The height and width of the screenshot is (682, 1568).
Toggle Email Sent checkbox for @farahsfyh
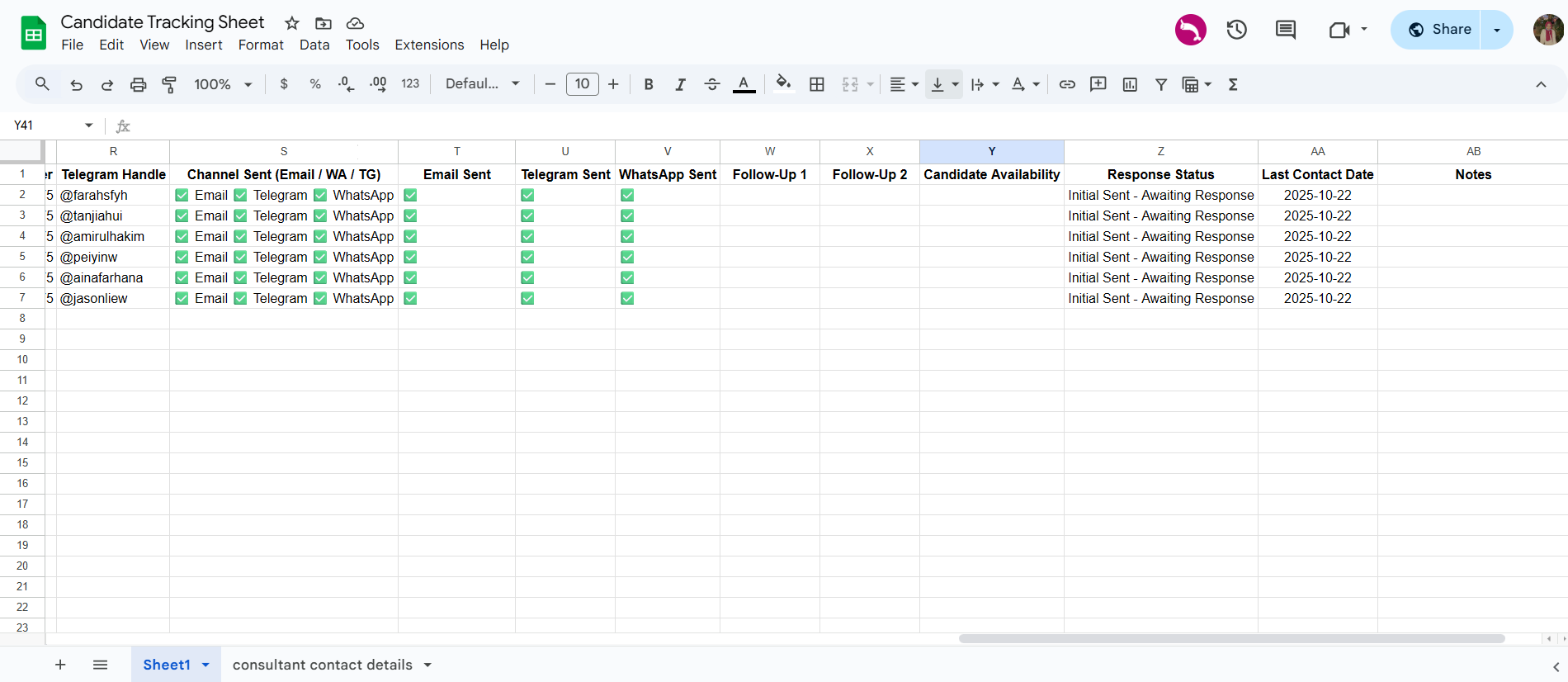tap(411, 196)
